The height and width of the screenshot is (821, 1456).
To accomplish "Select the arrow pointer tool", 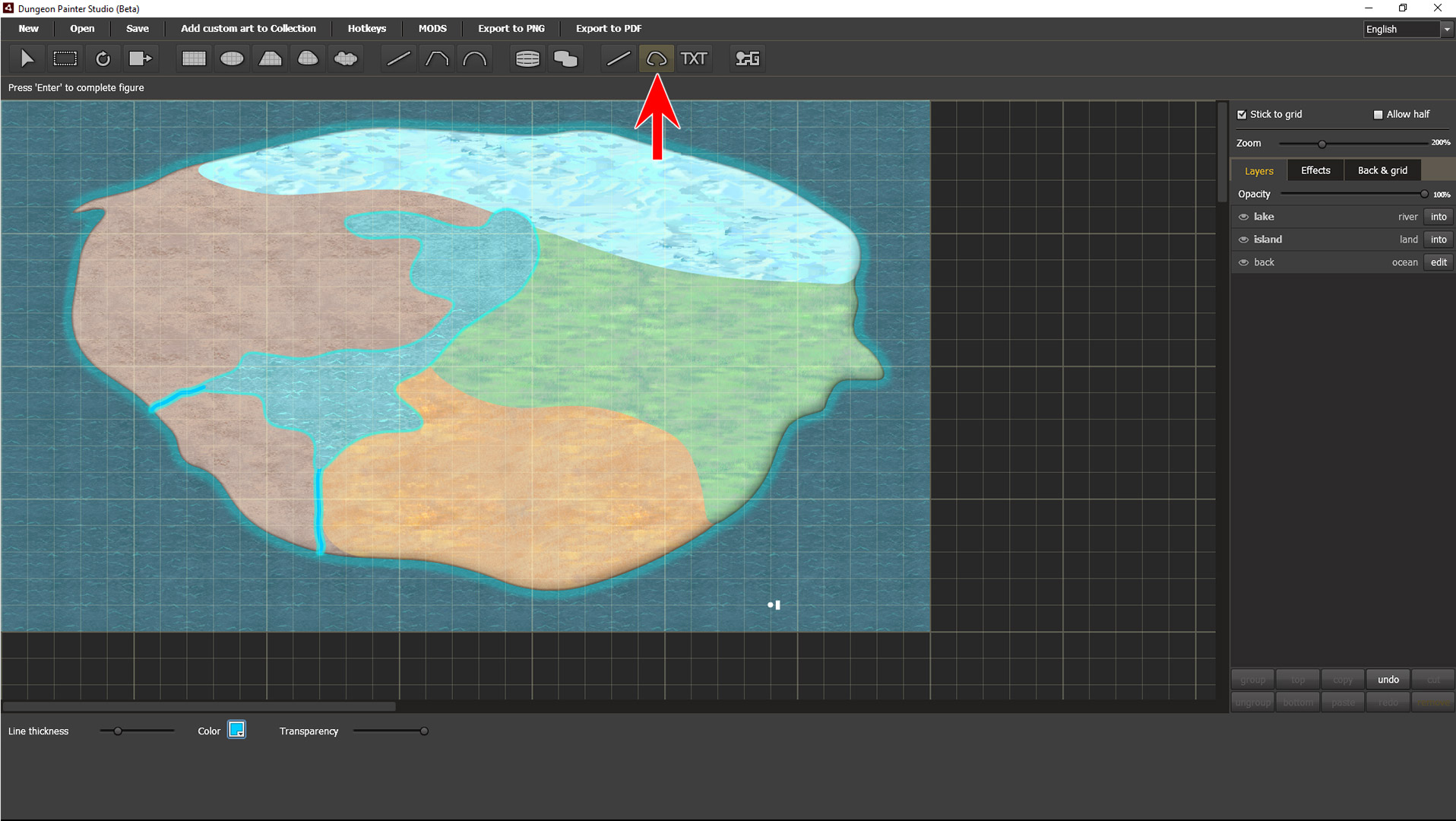I will (x=27, y=59).
